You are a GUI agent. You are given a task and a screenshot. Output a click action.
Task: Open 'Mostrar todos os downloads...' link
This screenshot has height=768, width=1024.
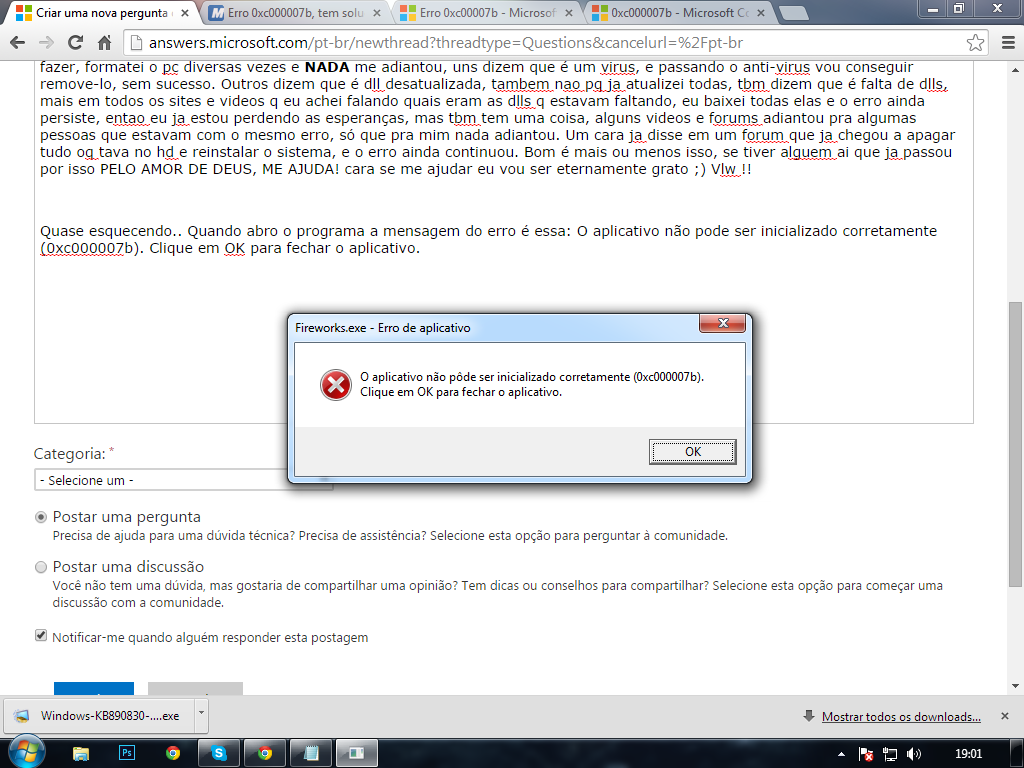point(901,716)
